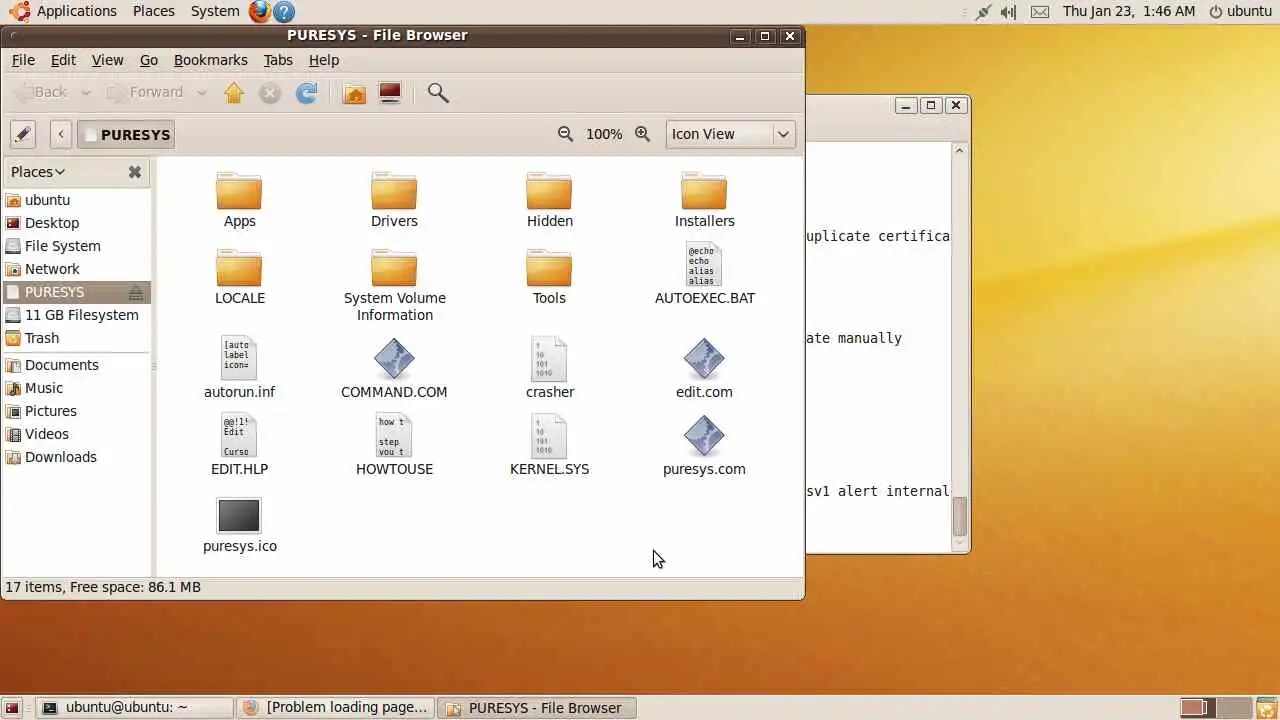This screenshot has height=720, width=1280.
Task: Select Network in Places sidebar
Action: (x=76, y=269)
